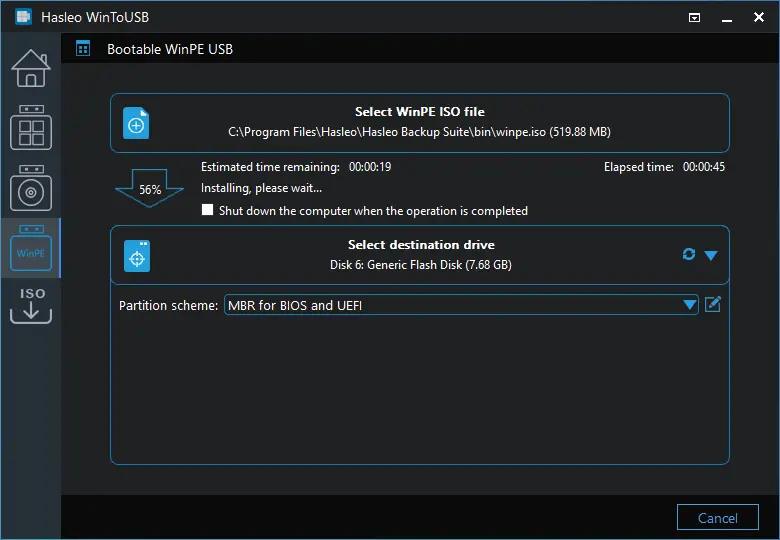Screen dimensions: 780x540
Task: Cancel the WinPE installation
Action: click(x=717, y=518)
